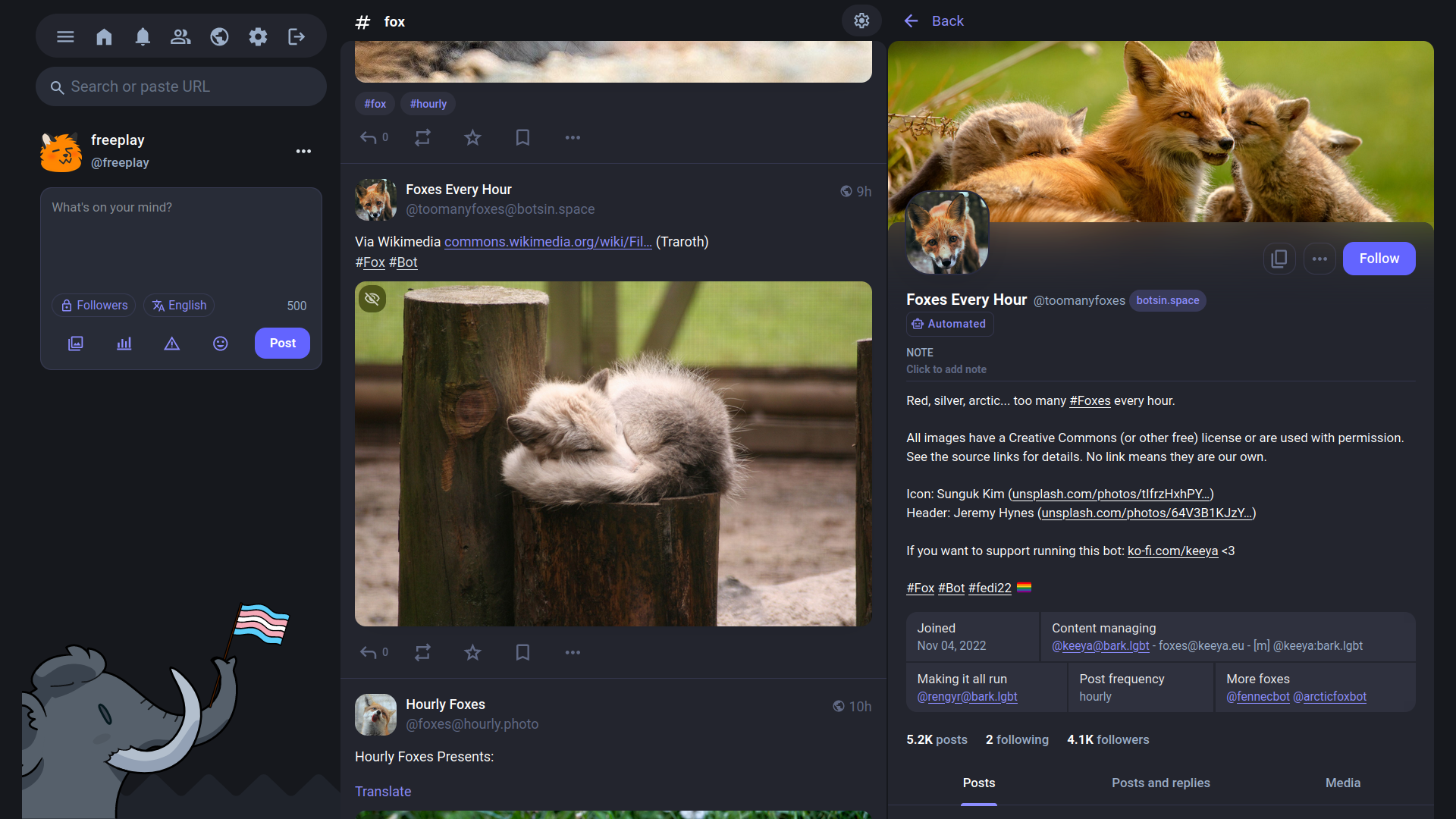Switch to the Media tab
The image size is (1456, 819).
(x=1342, y=783)
